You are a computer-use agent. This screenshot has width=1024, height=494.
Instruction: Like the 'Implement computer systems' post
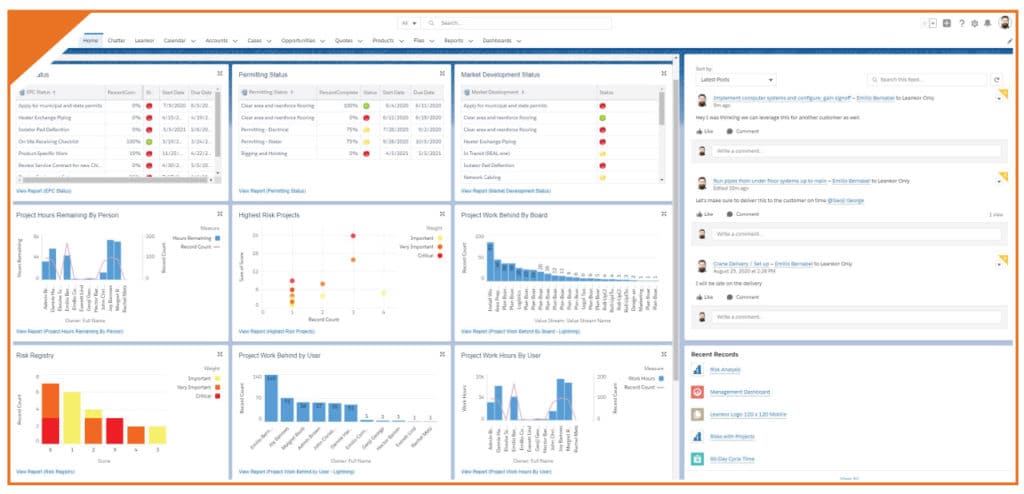point(704,131)
